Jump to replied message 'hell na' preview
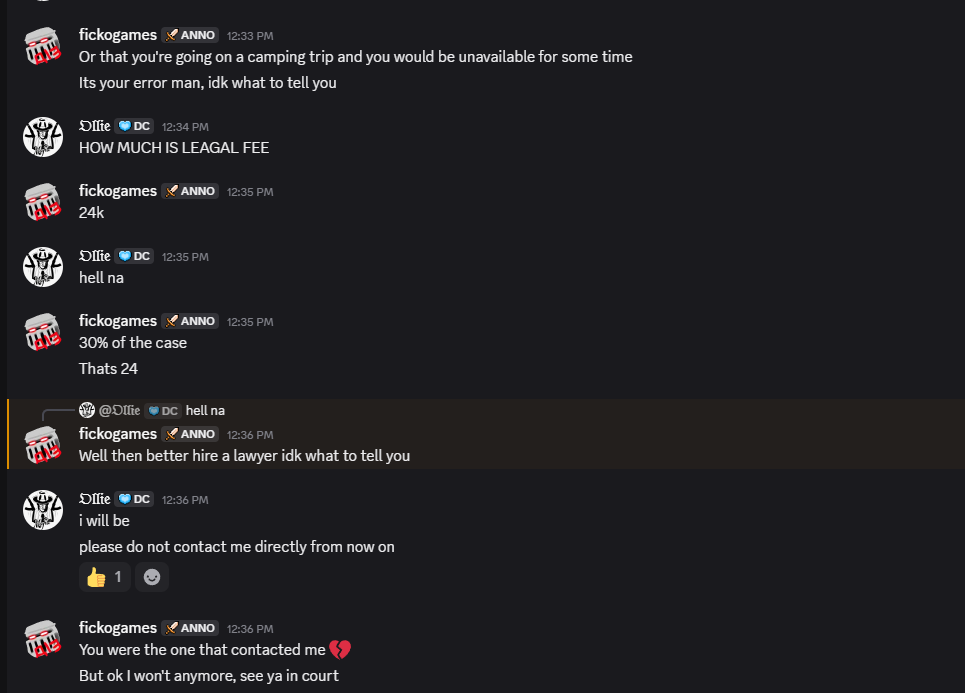Viewport: 965px width, 693px height. [205, 411]
